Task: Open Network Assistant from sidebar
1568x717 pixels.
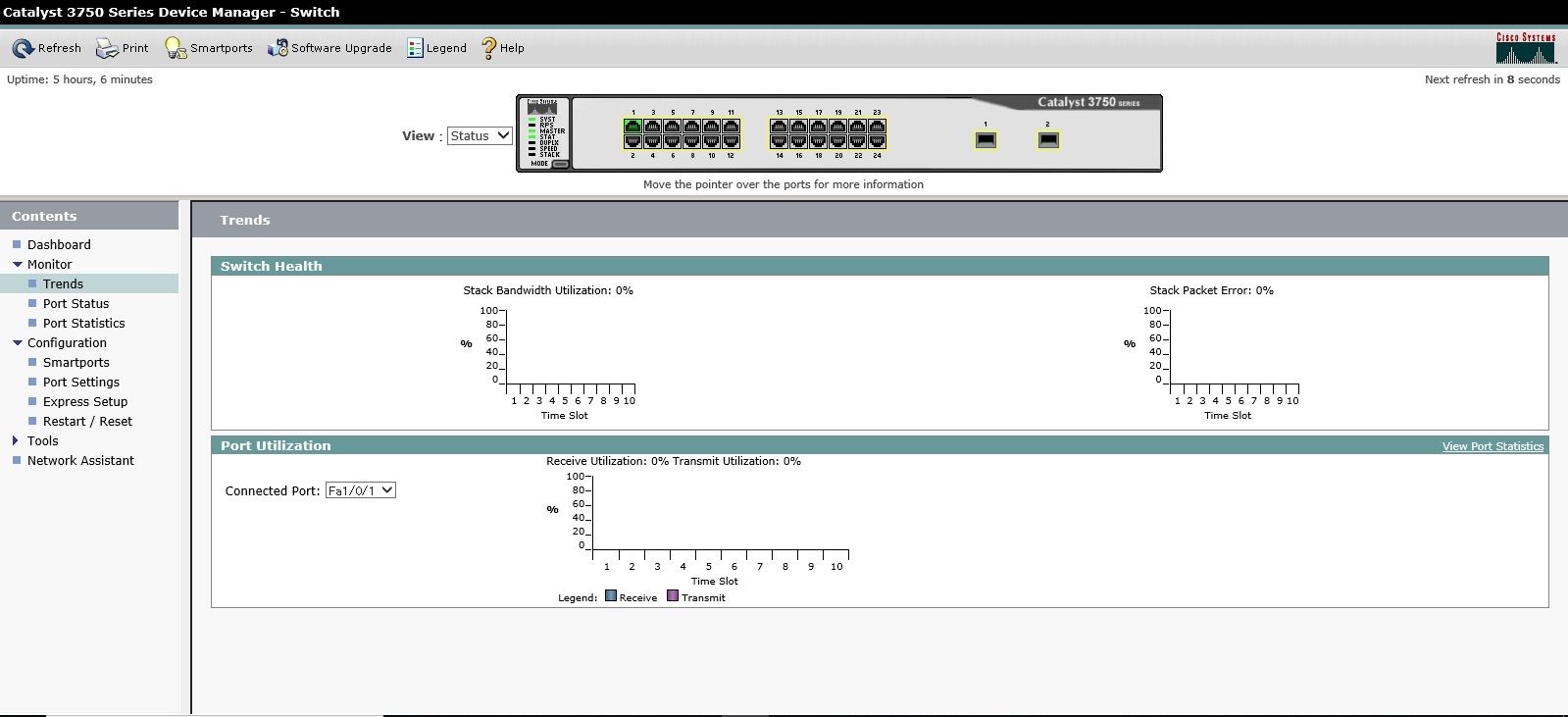Action: pos(80,461)
